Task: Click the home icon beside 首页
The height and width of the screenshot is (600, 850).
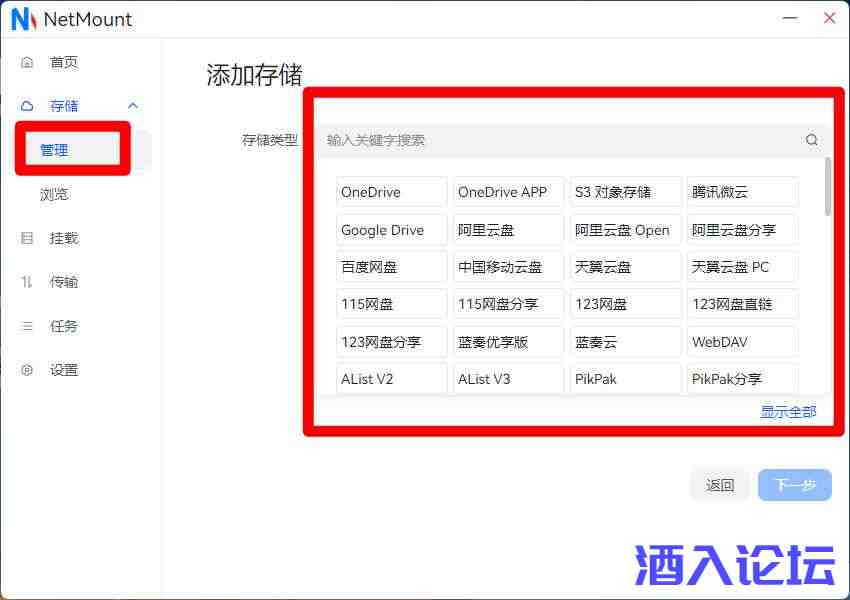Action: point(27,62)
